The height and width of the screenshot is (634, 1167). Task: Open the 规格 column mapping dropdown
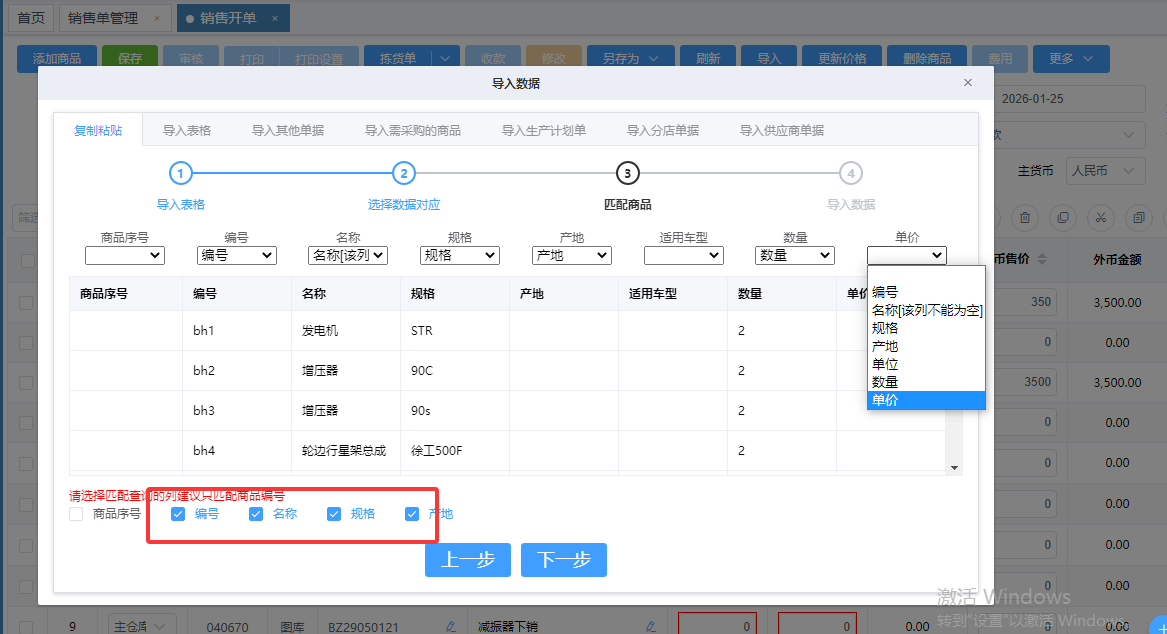459,255
